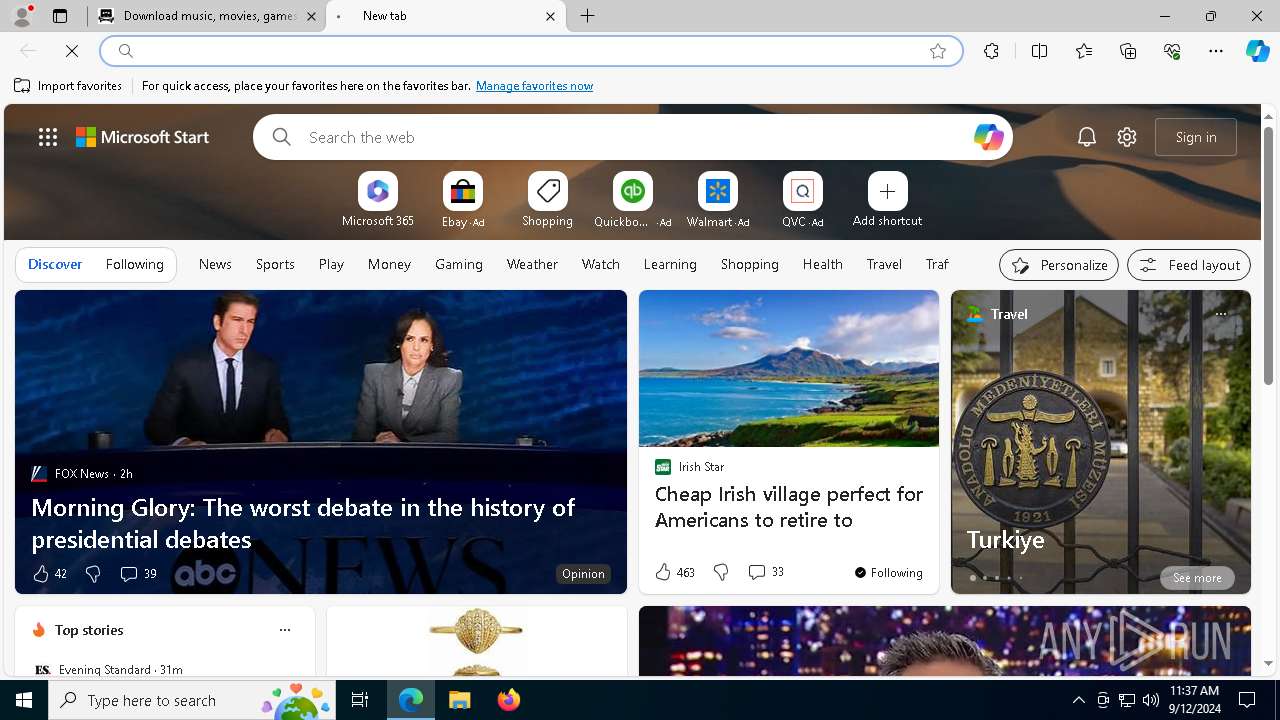
Task: Open the Microsoft 365 shortcut
Action: pyautogui.click(x=377, y=200)
